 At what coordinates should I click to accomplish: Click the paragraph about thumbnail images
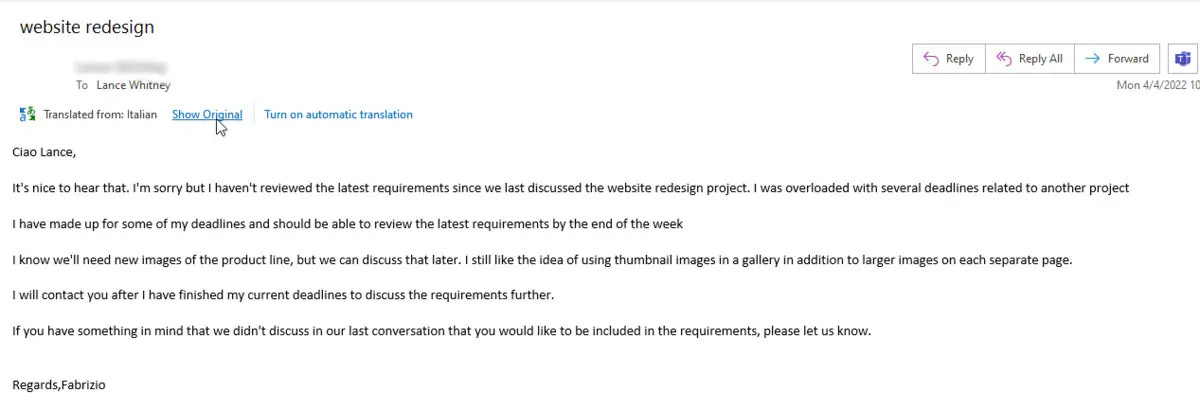pos(541,260)
